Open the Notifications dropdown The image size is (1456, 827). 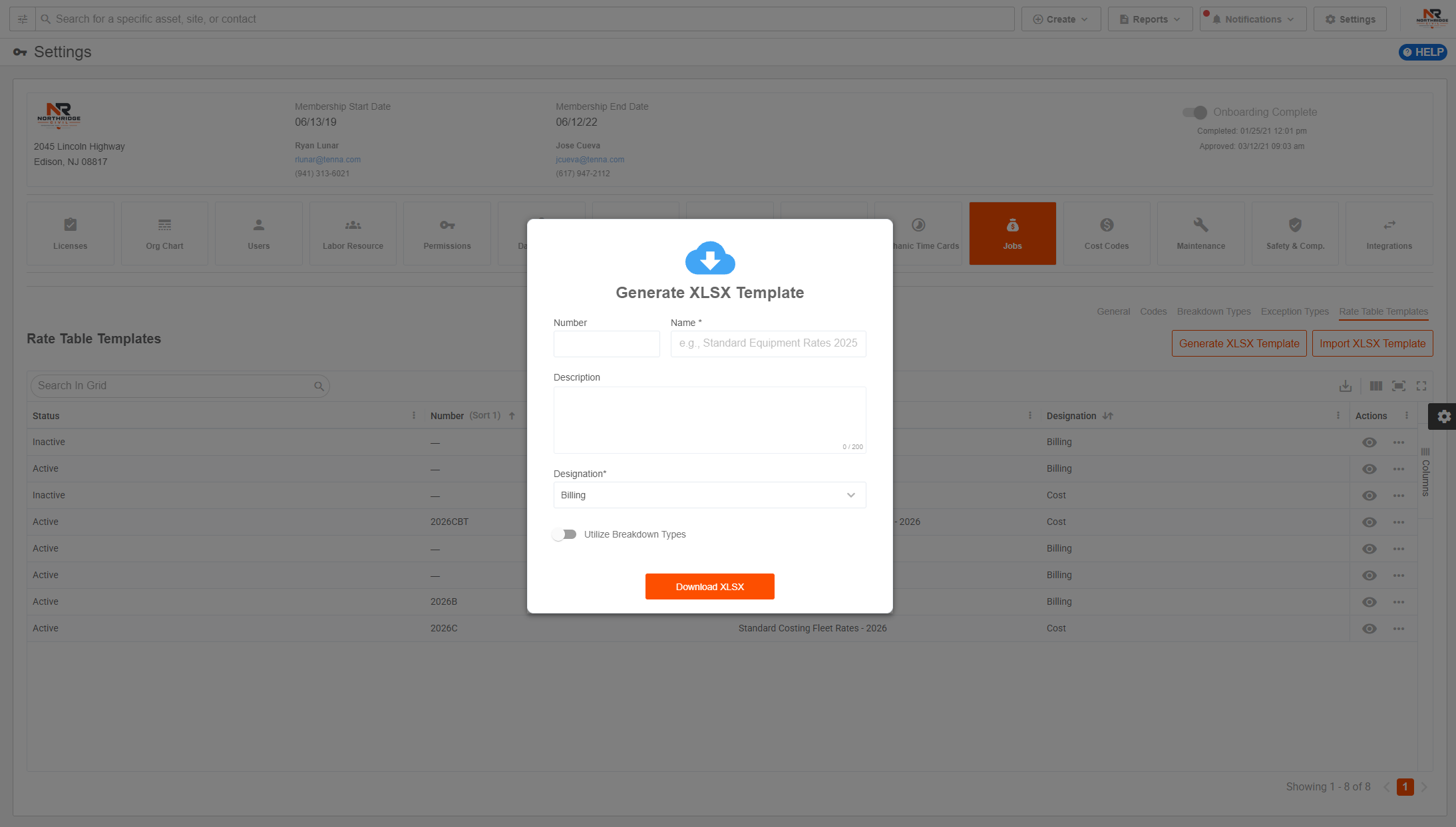[1253, 19]
